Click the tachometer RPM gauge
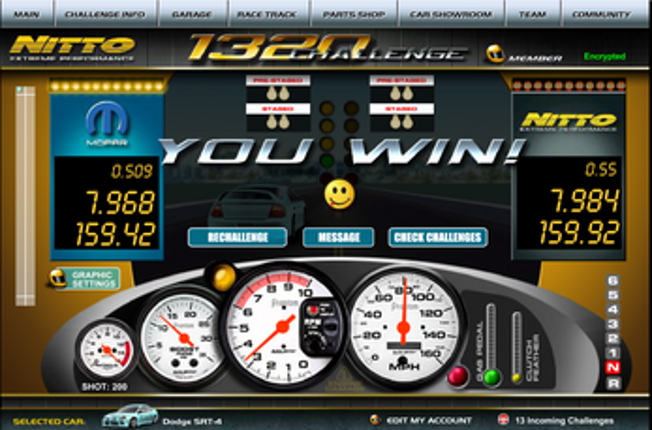Screen dimensions: 652x430 (x=285, y=326)
